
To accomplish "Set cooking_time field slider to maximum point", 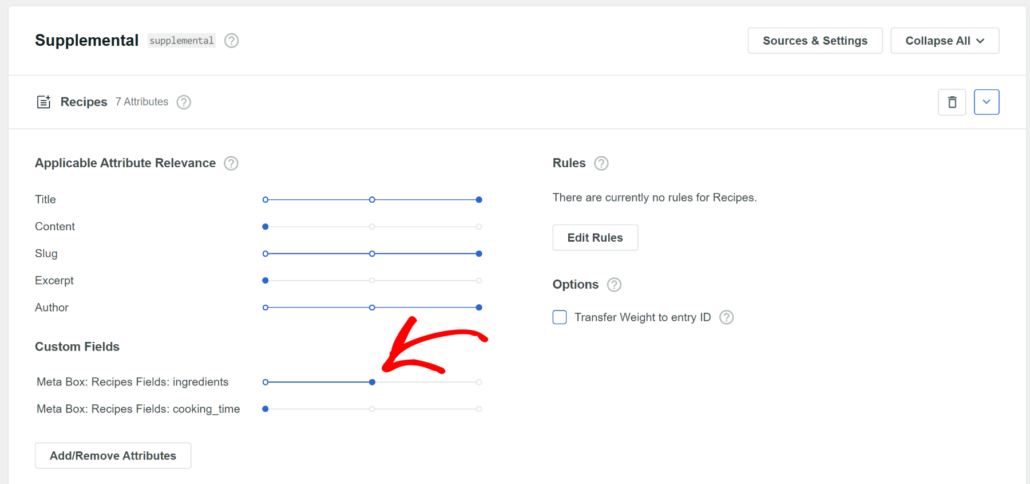I will (x=479, y=409).
